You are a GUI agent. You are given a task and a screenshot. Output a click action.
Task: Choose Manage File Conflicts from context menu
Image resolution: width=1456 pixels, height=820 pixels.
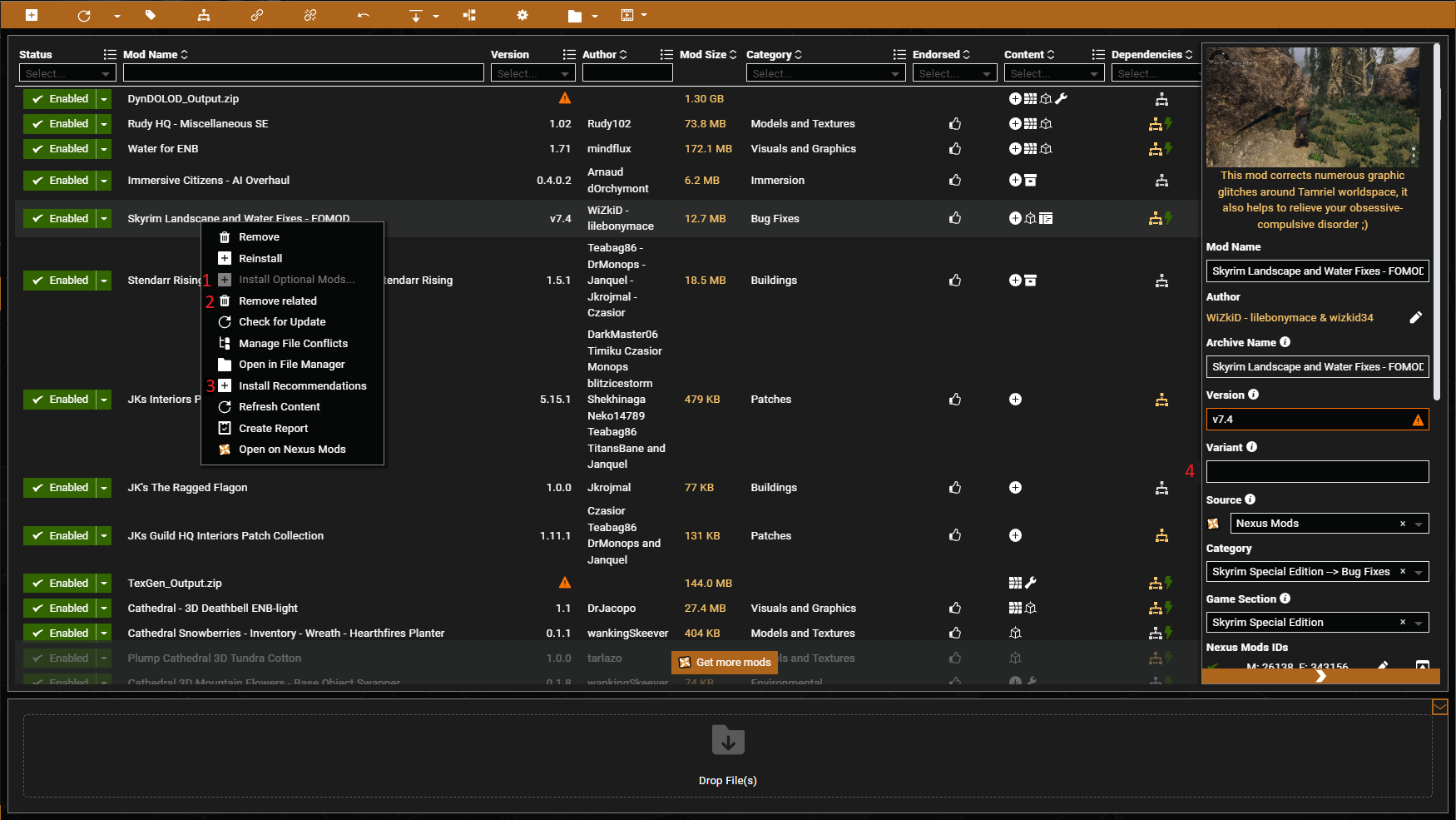(292, 344)
